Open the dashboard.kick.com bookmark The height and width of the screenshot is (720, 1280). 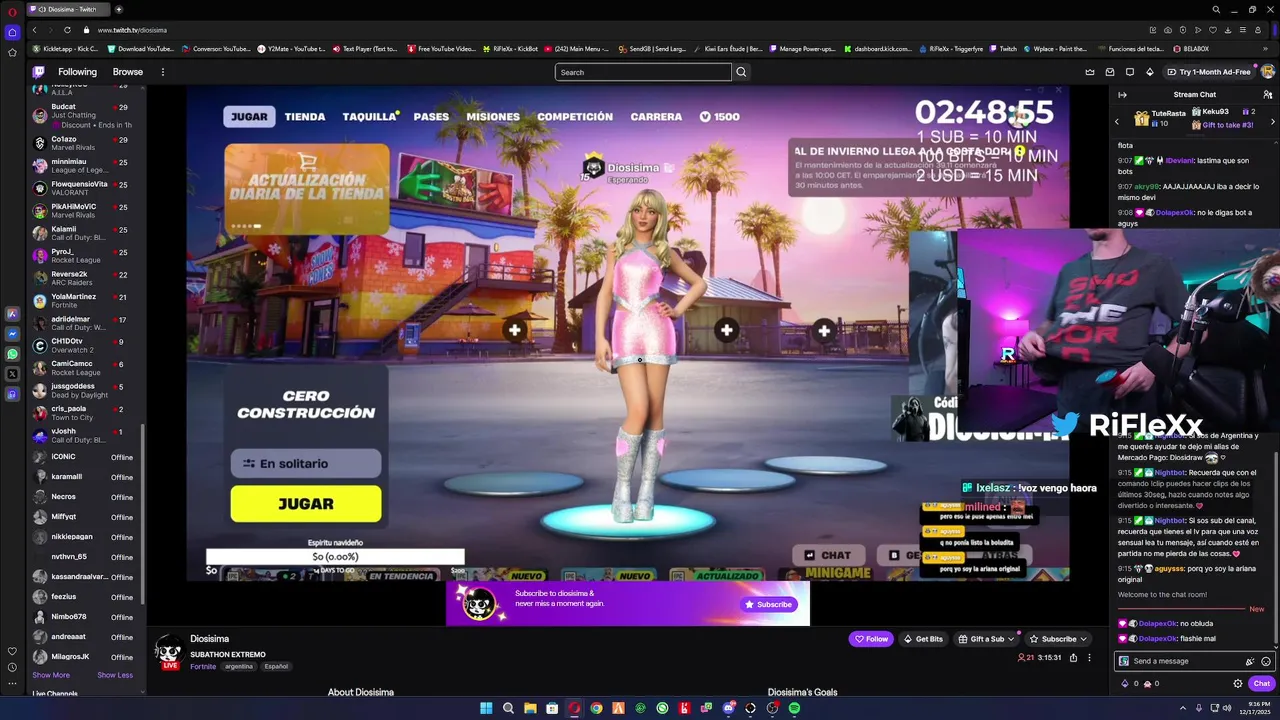coord(877,48)
